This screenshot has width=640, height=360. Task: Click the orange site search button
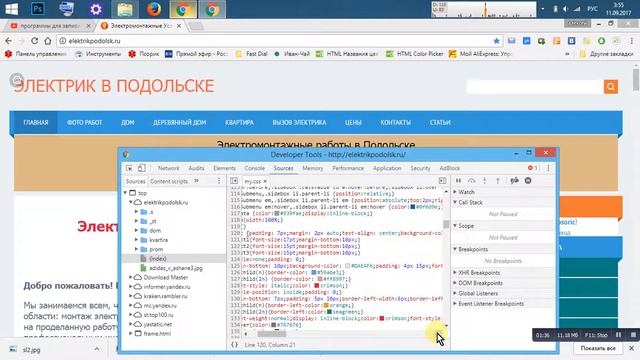tap(611, 87)
